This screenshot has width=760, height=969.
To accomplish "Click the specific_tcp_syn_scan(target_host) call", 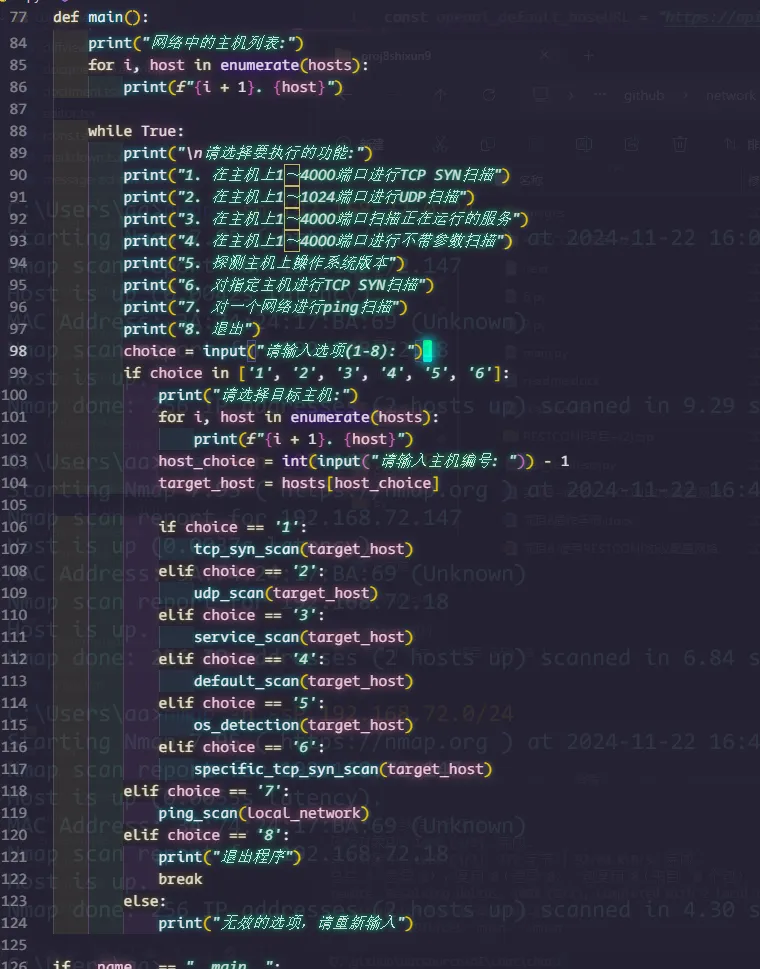I will click(343, 769).
